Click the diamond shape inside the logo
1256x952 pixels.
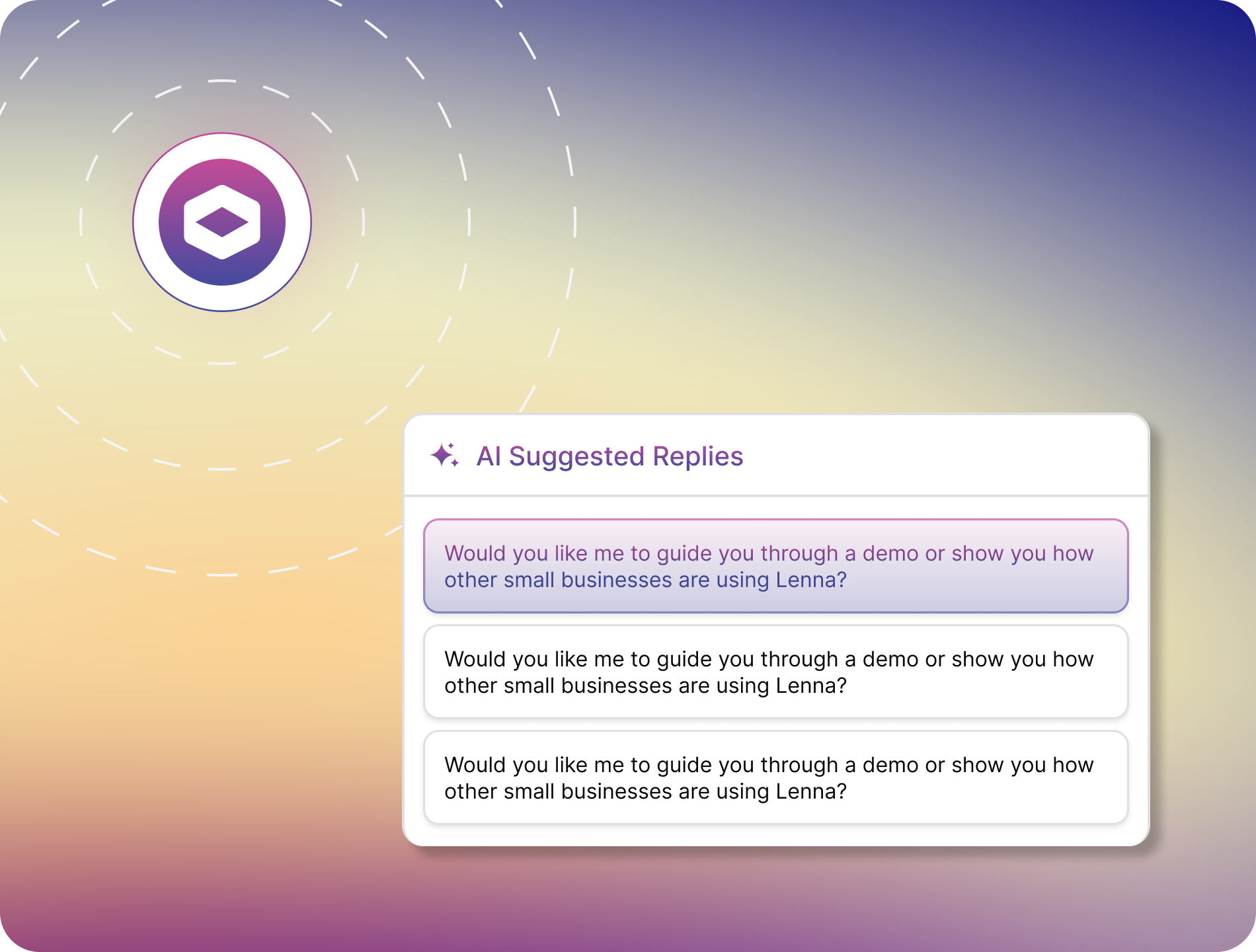[222, 222]
